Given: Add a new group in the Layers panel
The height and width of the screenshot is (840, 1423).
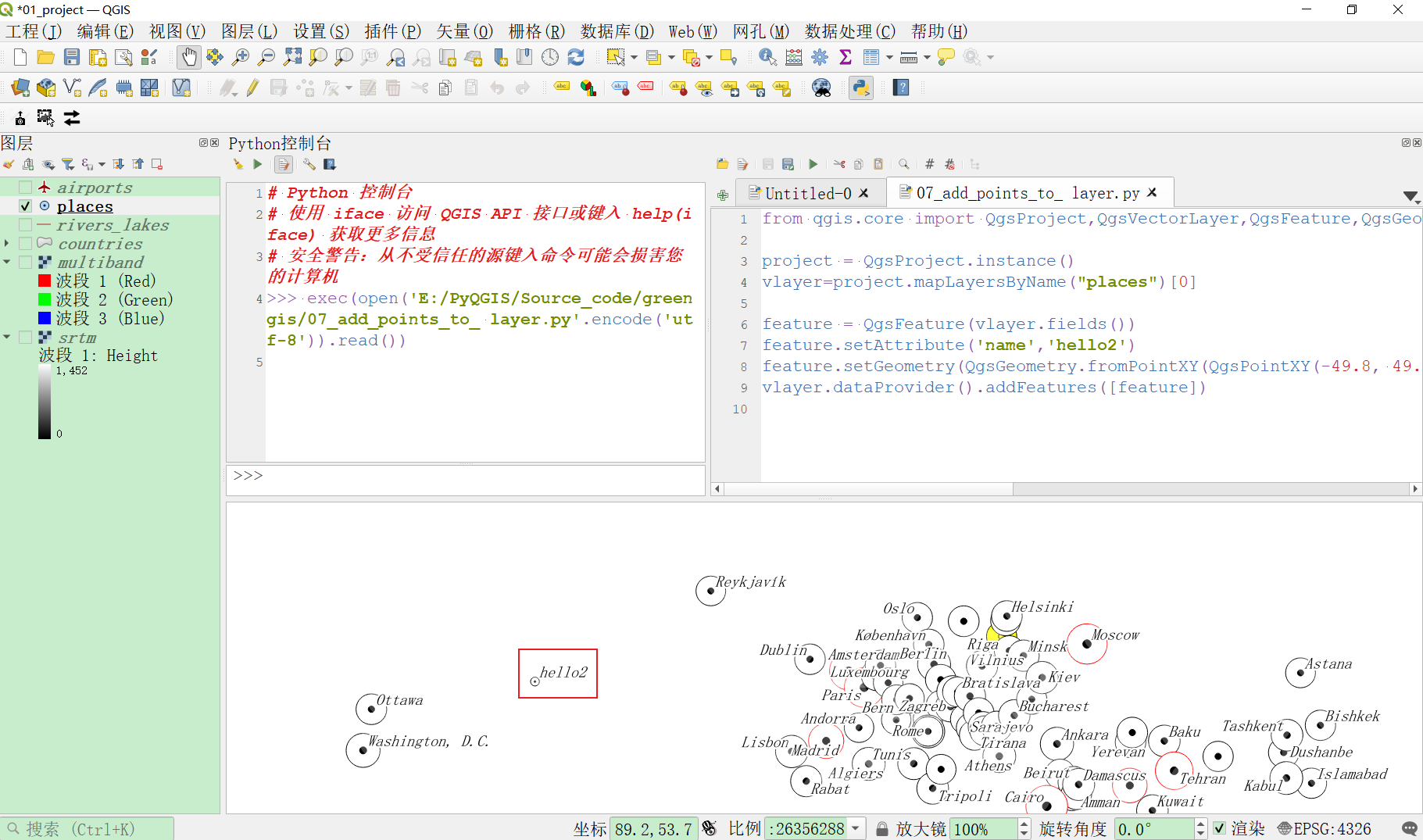Looking at the screenshot, I should (x=28, y=164).
